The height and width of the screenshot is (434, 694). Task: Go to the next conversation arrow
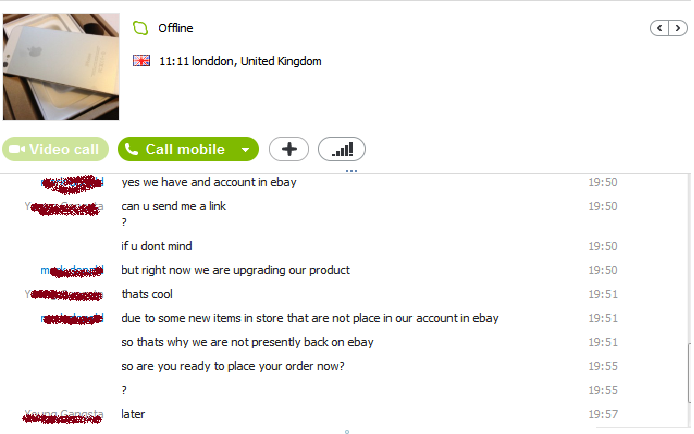[678, 28]
